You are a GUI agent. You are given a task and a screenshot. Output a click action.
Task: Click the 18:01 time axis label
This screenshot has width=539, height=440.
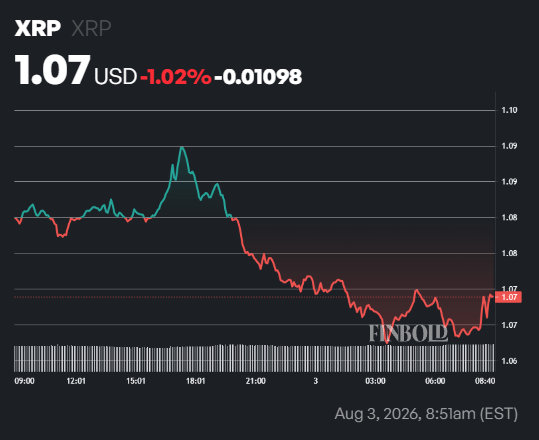tap(196, 381)
